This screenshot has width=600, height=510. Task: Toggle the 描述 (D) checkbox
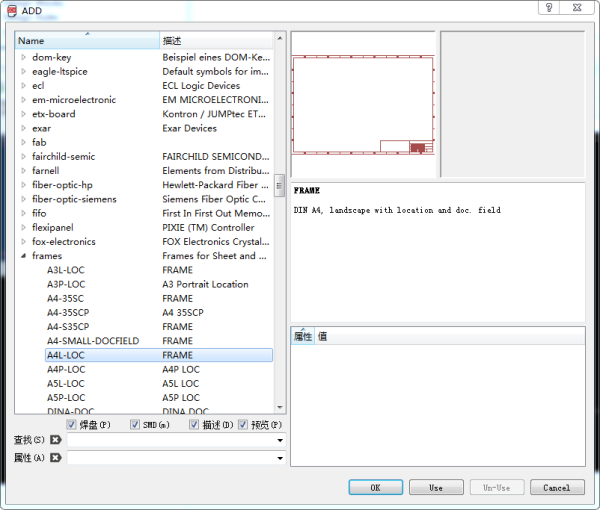[x=194, y=424]
